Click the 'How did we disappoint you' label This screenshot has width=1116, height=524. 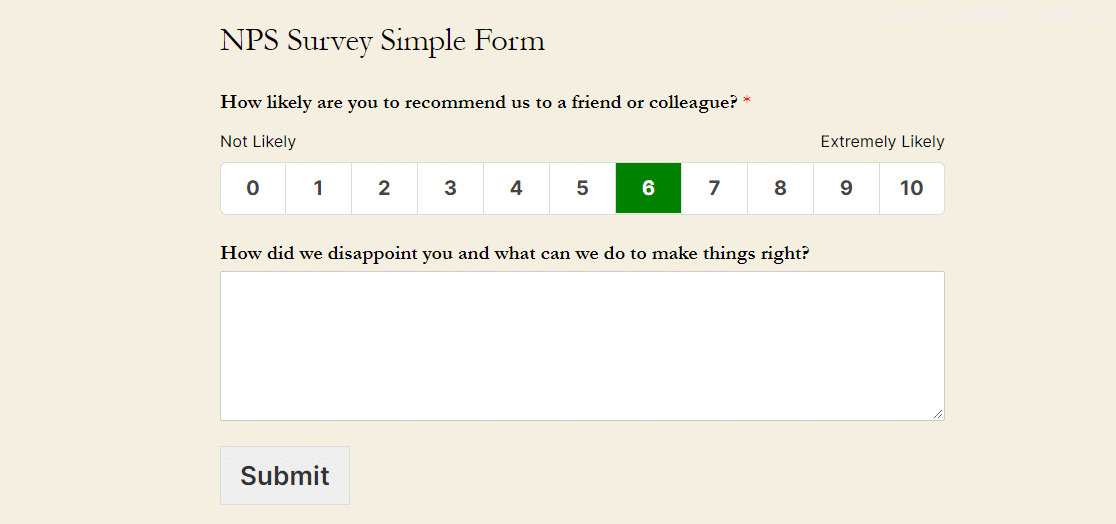pos(514,253)
